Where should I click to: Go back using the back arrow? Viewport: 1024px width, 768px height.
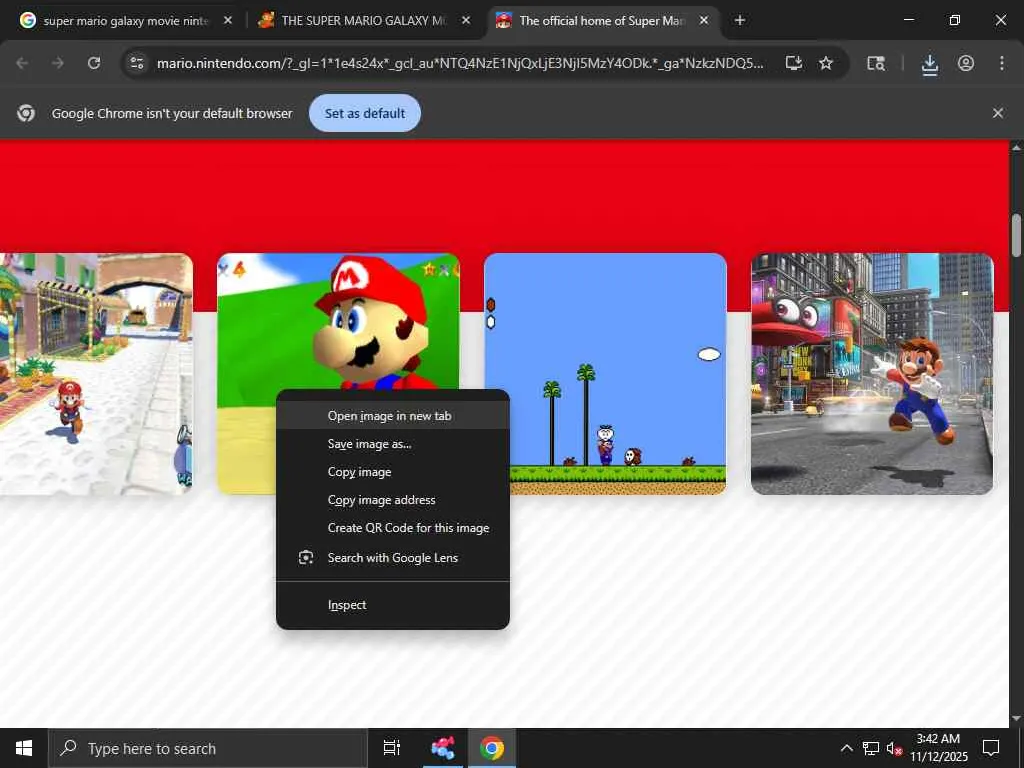(x=22, y=63)
